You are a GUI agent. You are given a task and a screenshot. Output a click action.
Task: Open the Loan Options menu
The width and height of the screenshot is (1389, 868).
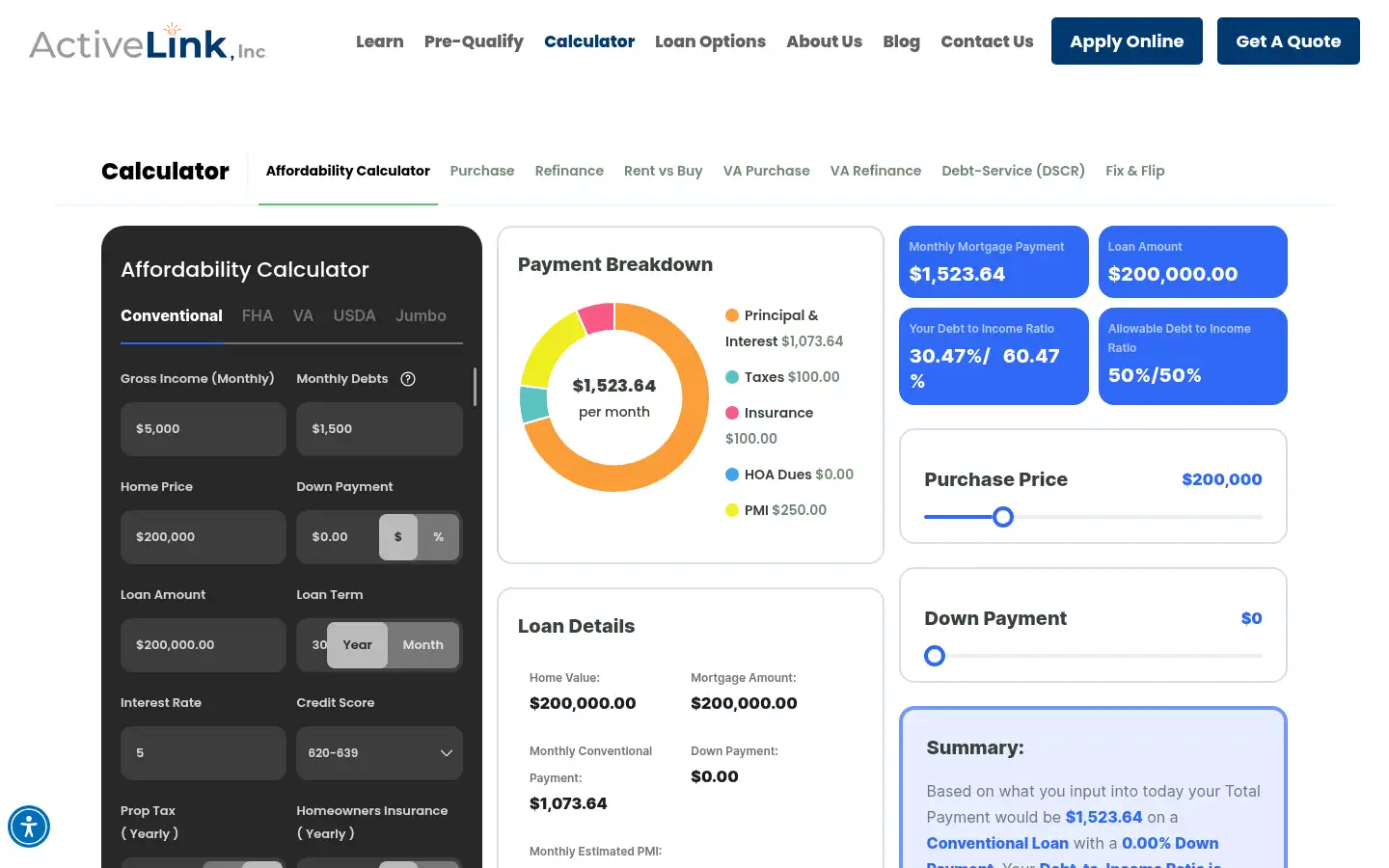pyautogui.click(x=710, y=41)
